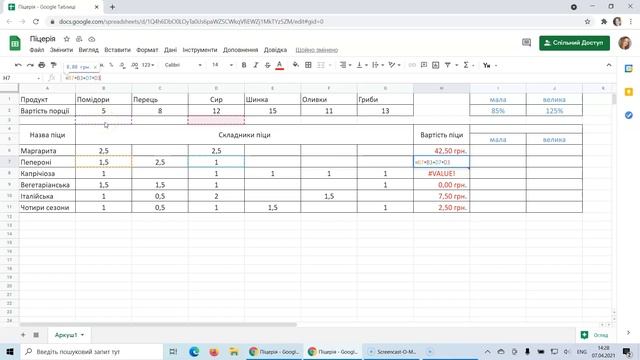
Task: Star the Піцерія document
Action: coord(67,39)
